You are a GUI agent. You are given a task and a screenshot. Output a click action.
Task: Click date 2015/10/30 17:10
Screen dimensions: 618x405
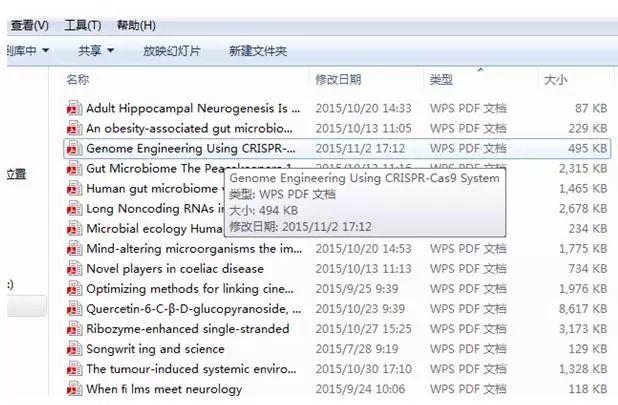pyautogui.click(x=363, y=369)
